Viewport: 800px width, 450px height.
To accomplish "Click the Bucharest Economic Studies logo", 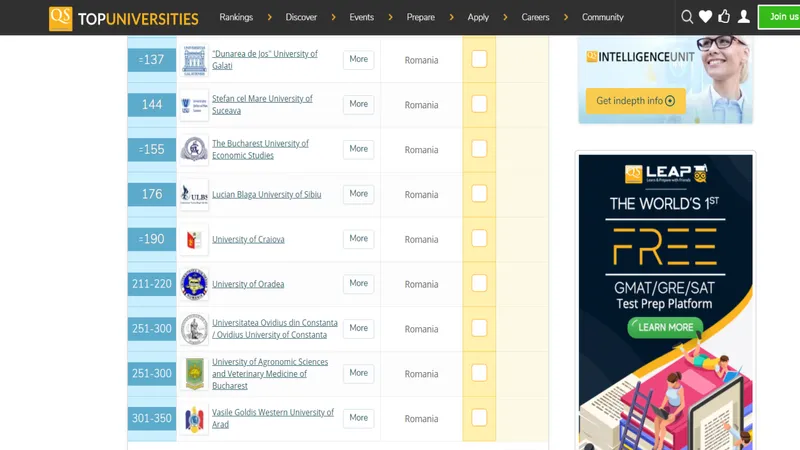I will pos(194,149).
